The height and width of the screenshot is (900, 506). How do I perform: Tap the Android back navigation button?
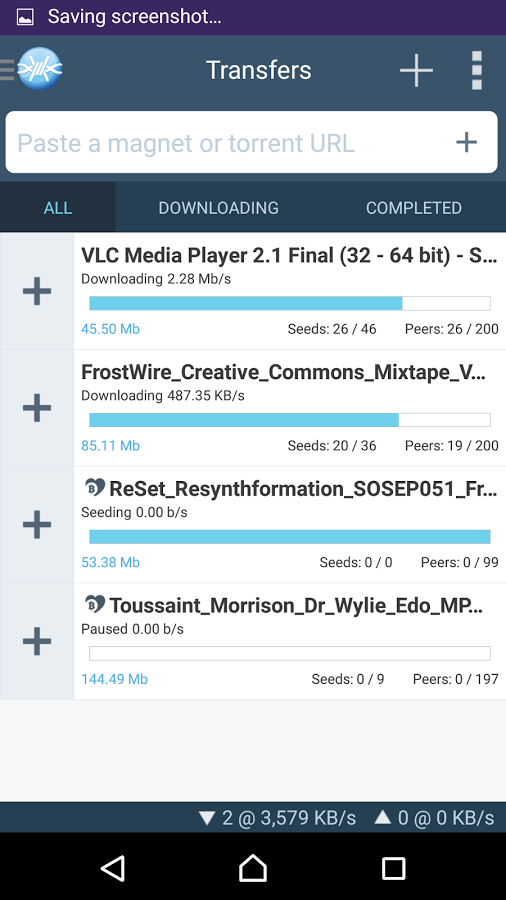click(x=113, y=868)
